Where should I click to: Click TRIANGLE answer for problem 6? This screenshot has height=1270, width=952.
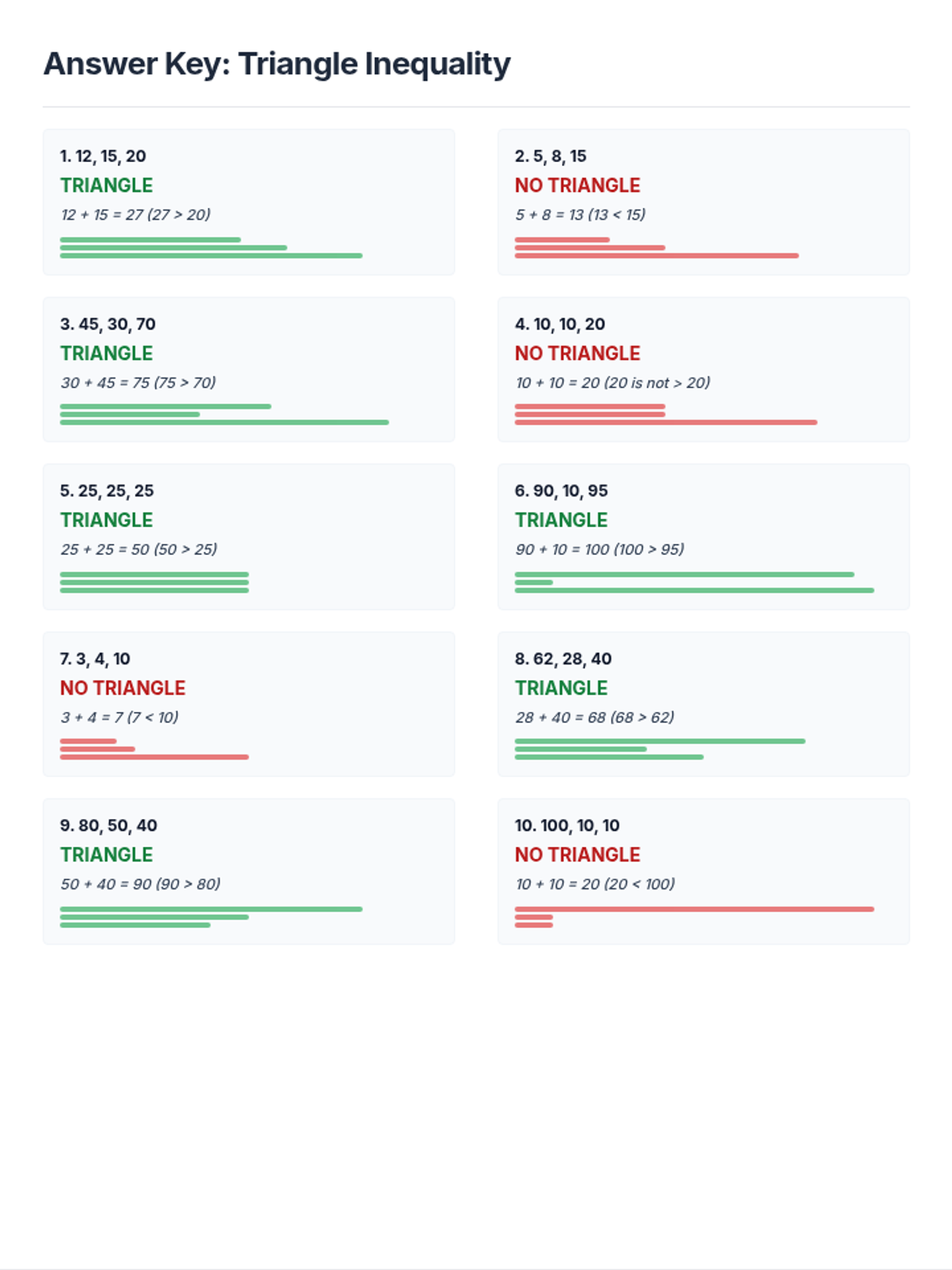(561, 520)
